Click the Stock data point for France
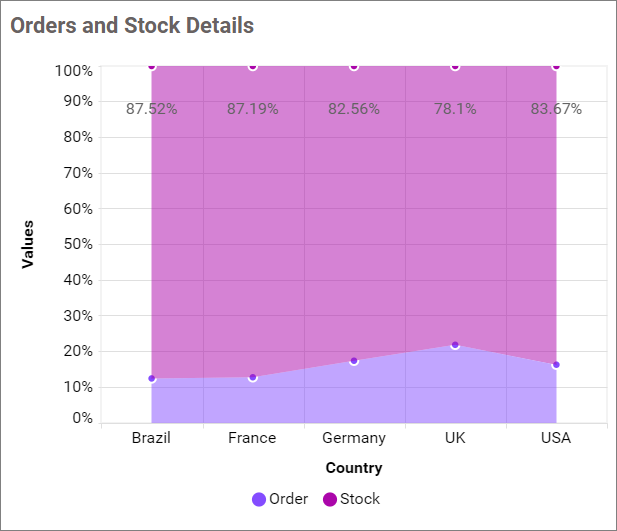The image size is (617, 531). click(253, 67)
